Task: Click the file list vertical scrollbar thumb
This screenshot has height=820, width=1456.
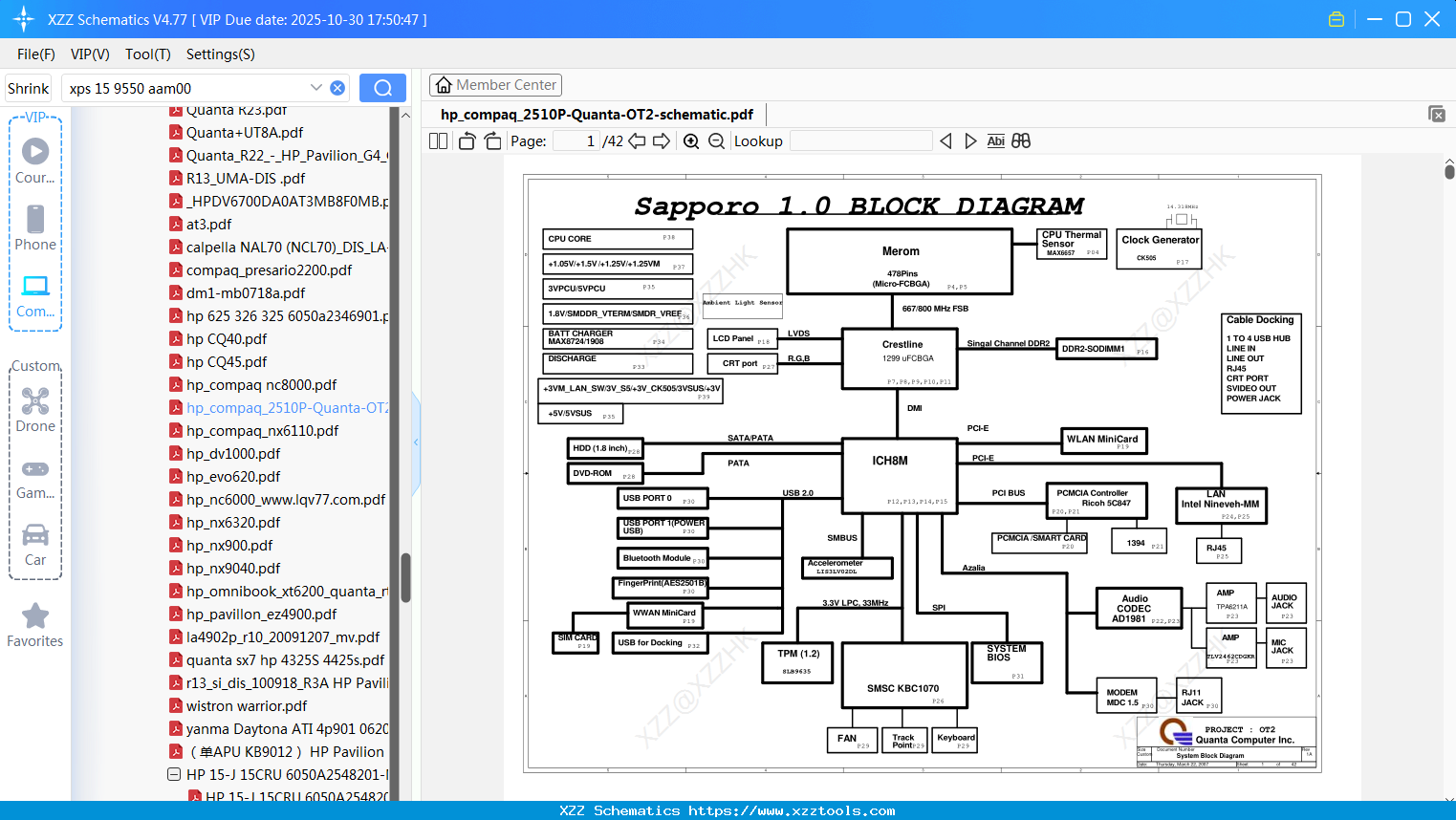Action: (405, 577)
